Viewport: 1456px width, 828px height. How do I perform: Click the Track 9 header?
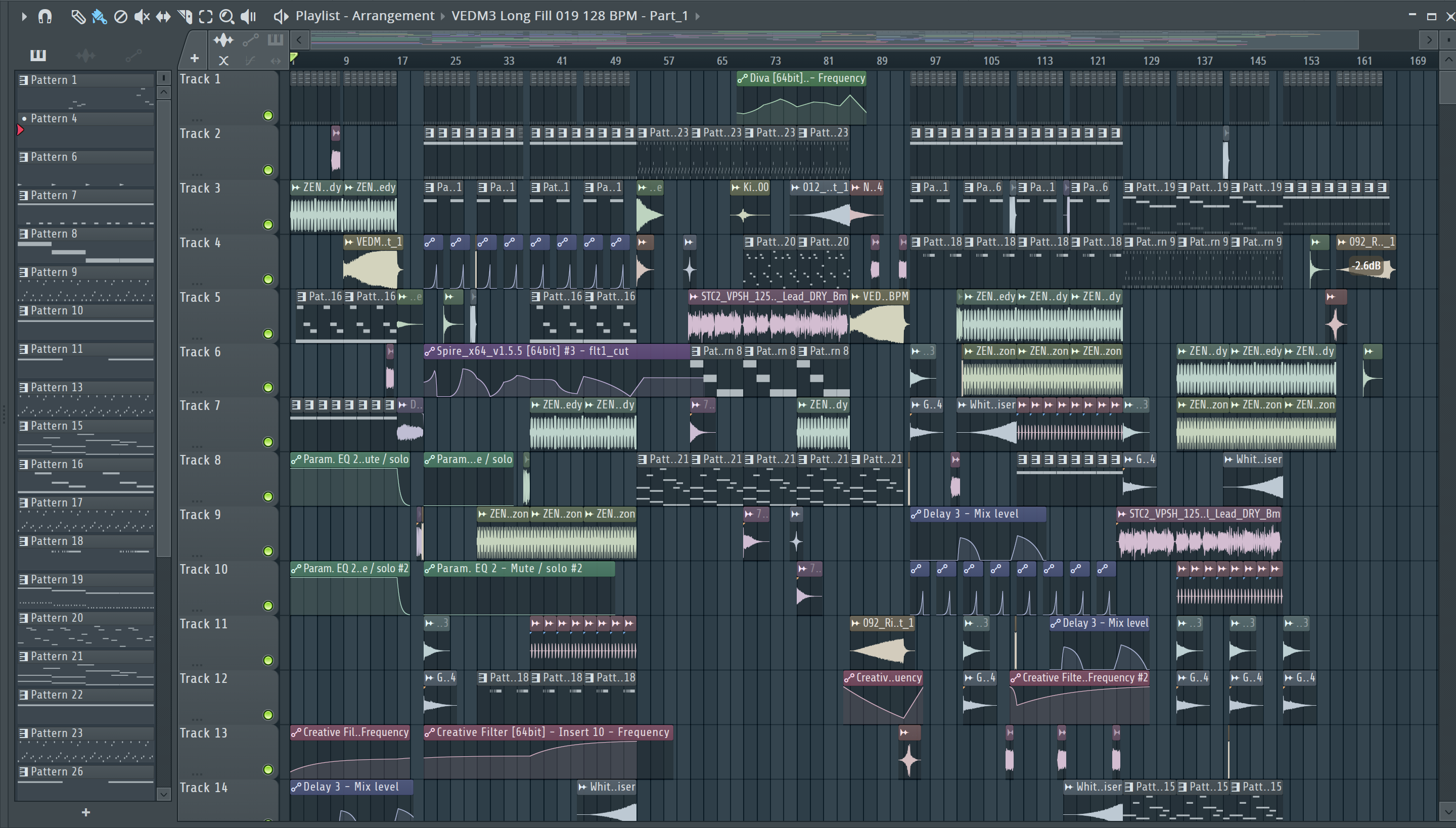[x=227, y=533]
